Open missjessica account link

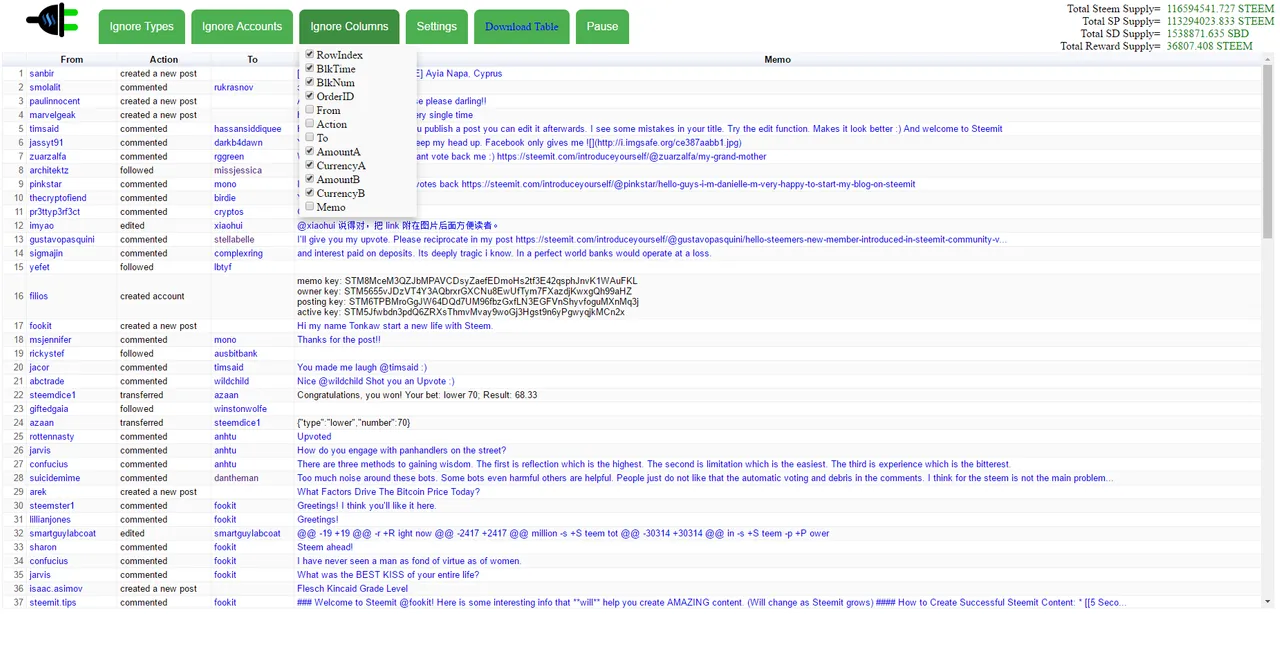(x=238, y=171)
